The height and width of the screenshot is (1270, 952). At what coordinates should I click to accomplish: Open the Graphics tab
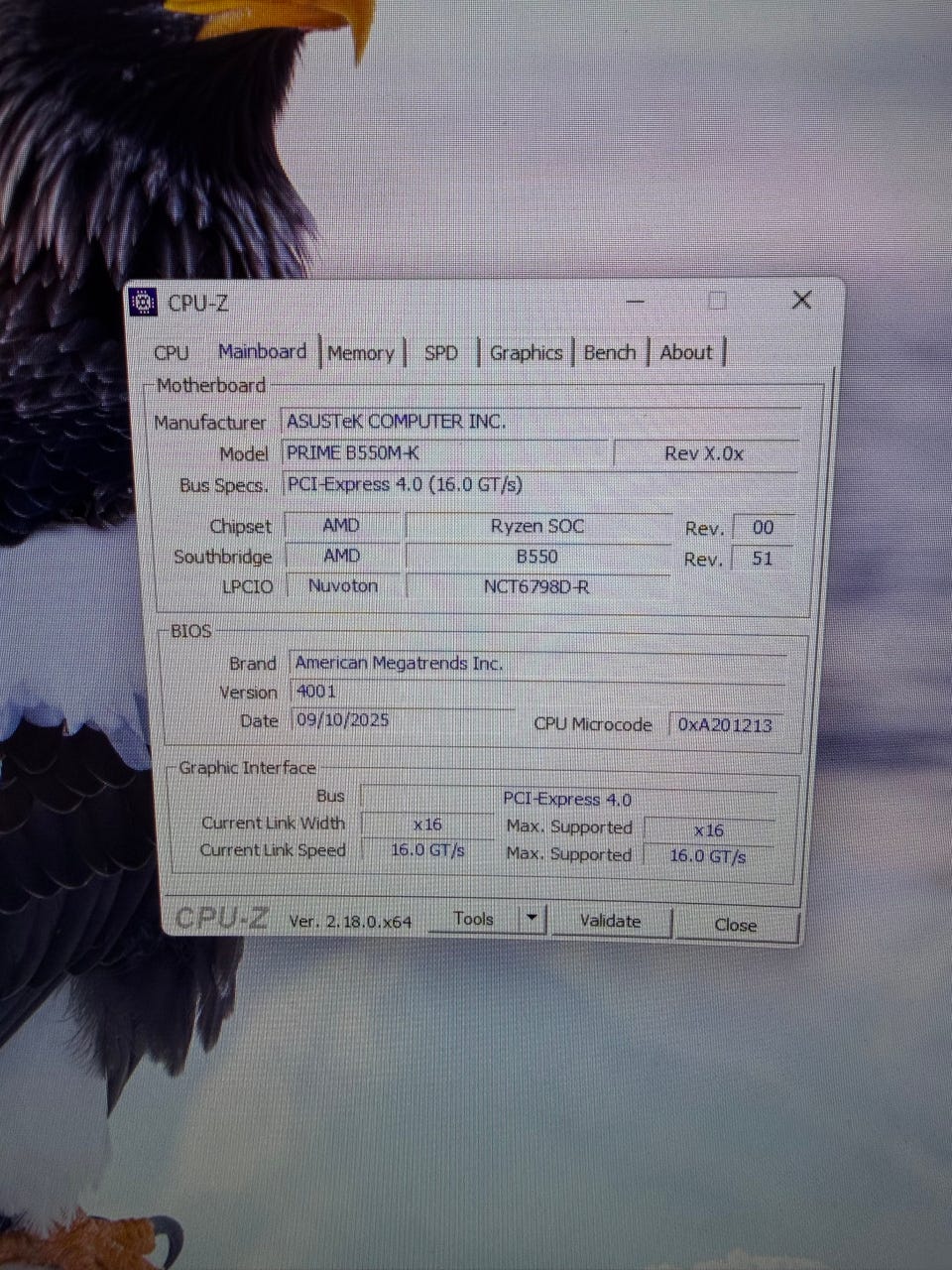coord(526,352)
